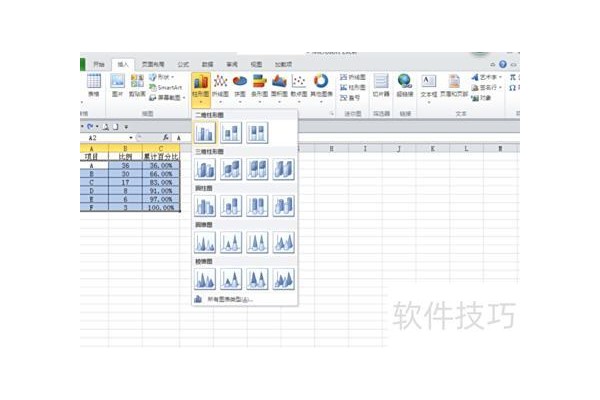Insert a SmartArt graphic
Viewport: 600px width, 400px height.
pyautogui.click(x=166, y=87)
